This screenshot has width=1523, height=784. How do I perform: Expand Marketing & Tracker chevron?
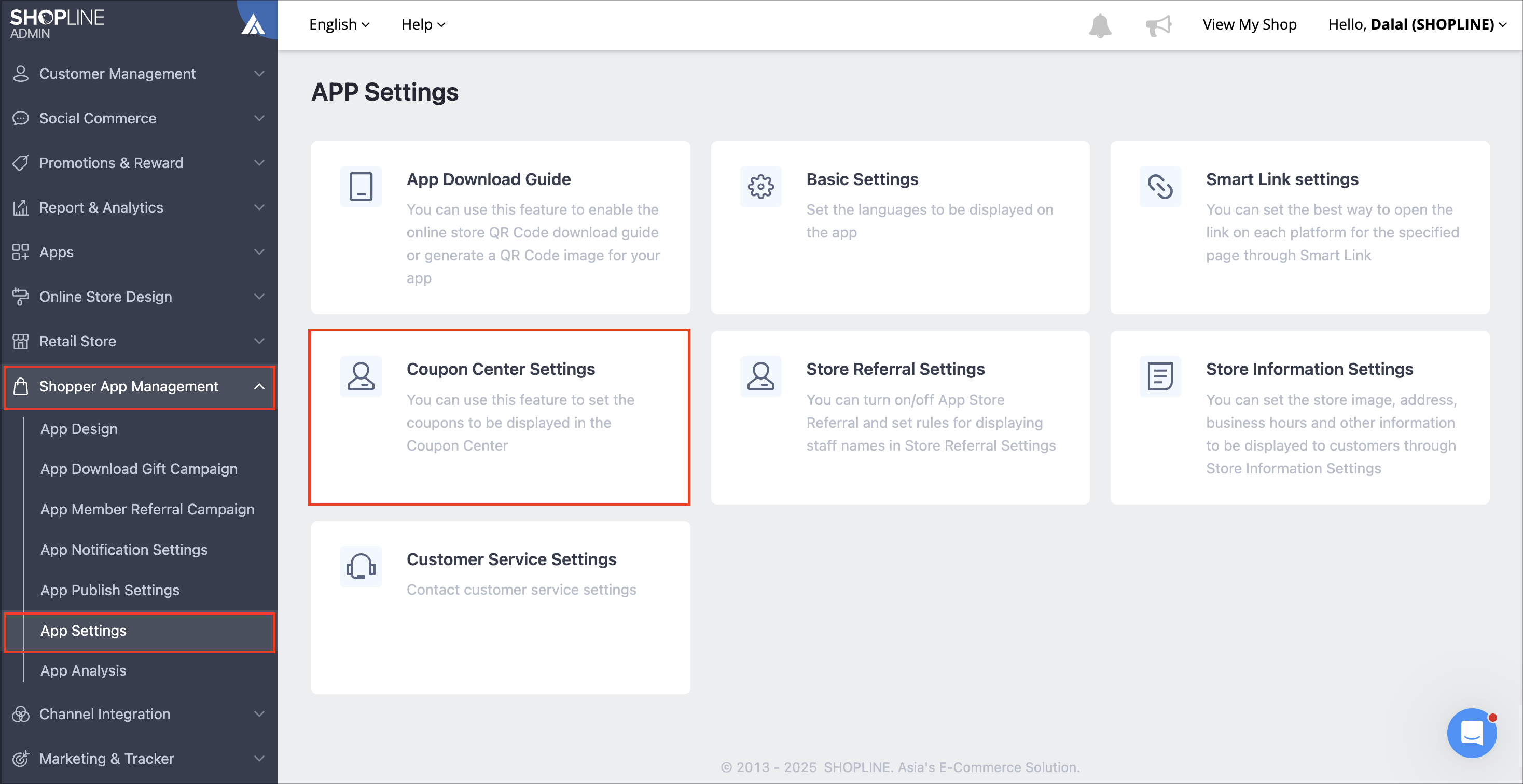259,759
